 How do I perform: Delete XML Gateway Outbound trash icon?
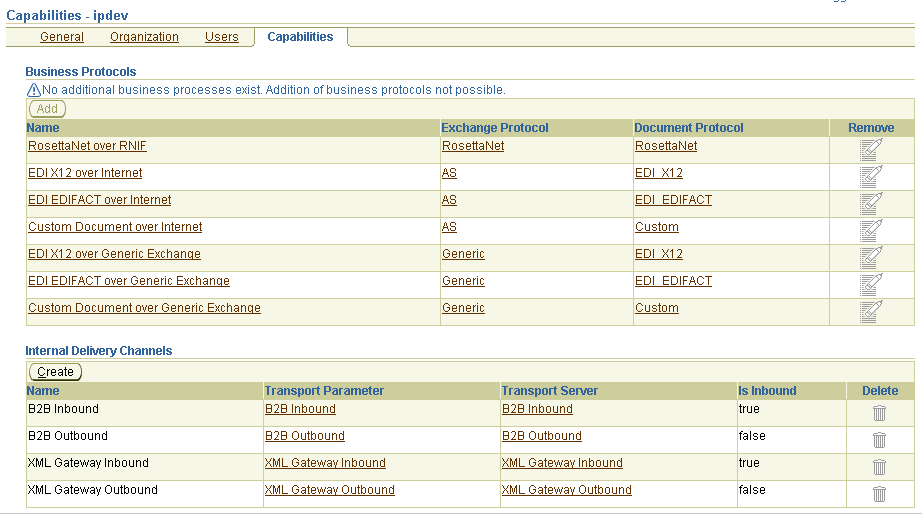click(x=879, y=494)
